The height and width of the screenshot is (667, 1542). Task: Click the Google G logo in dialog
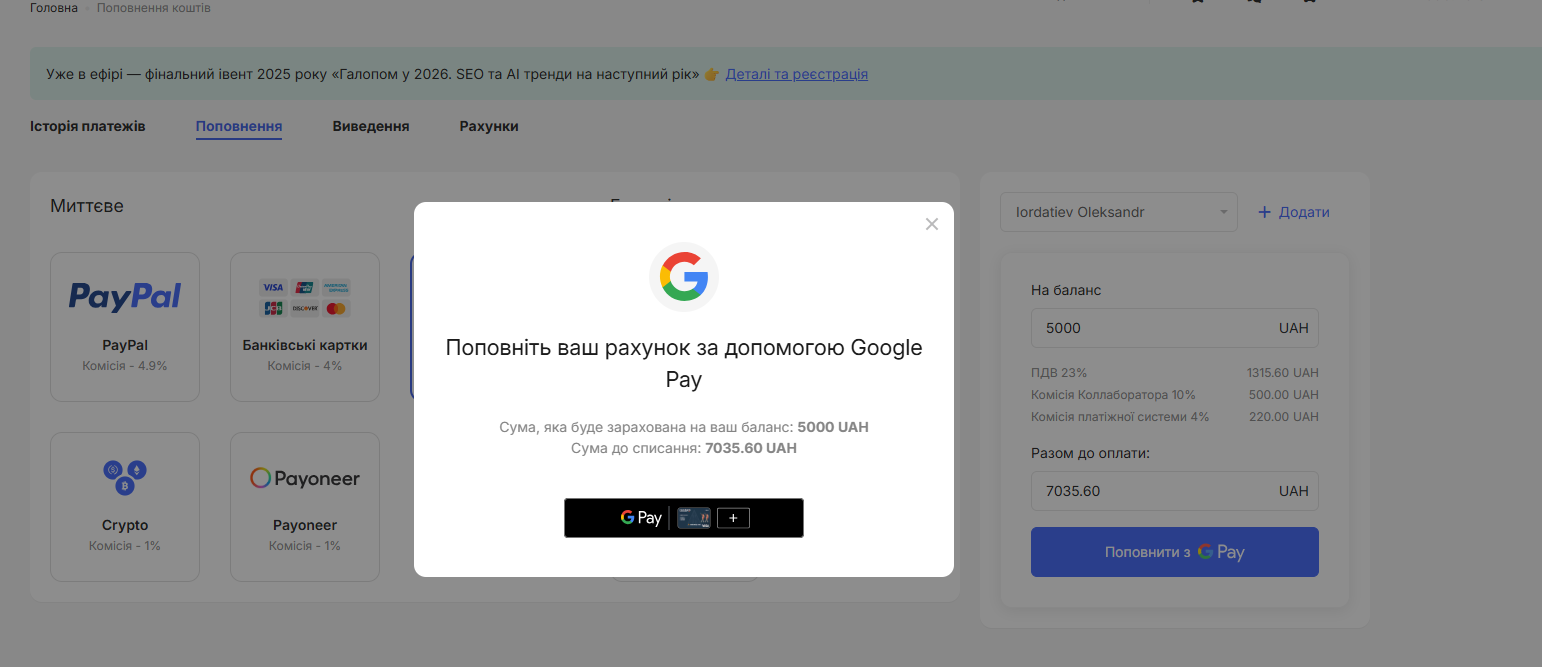[x=684, y=277]
